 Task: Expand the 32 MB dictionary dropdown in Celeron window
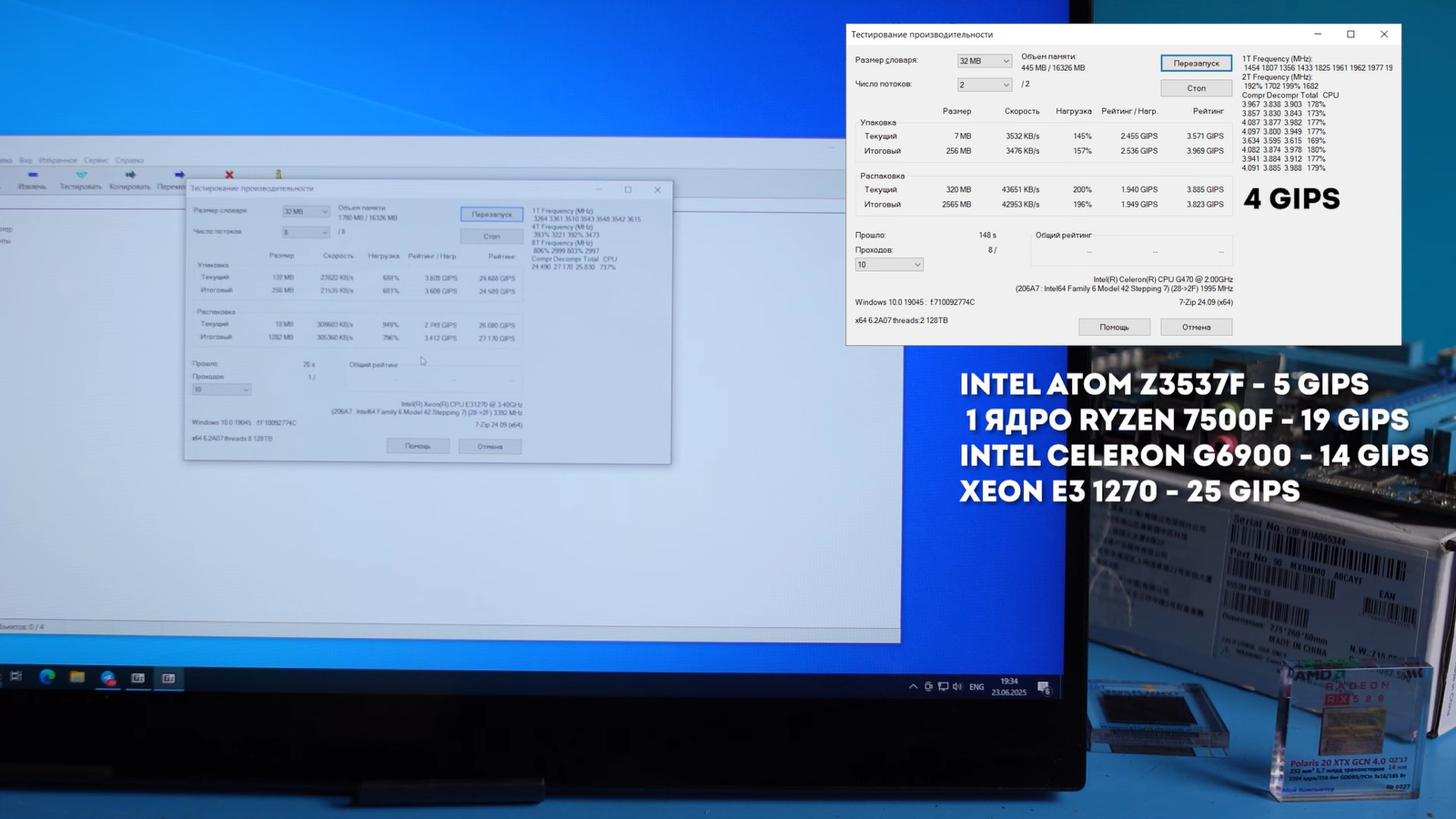[985, 61]
